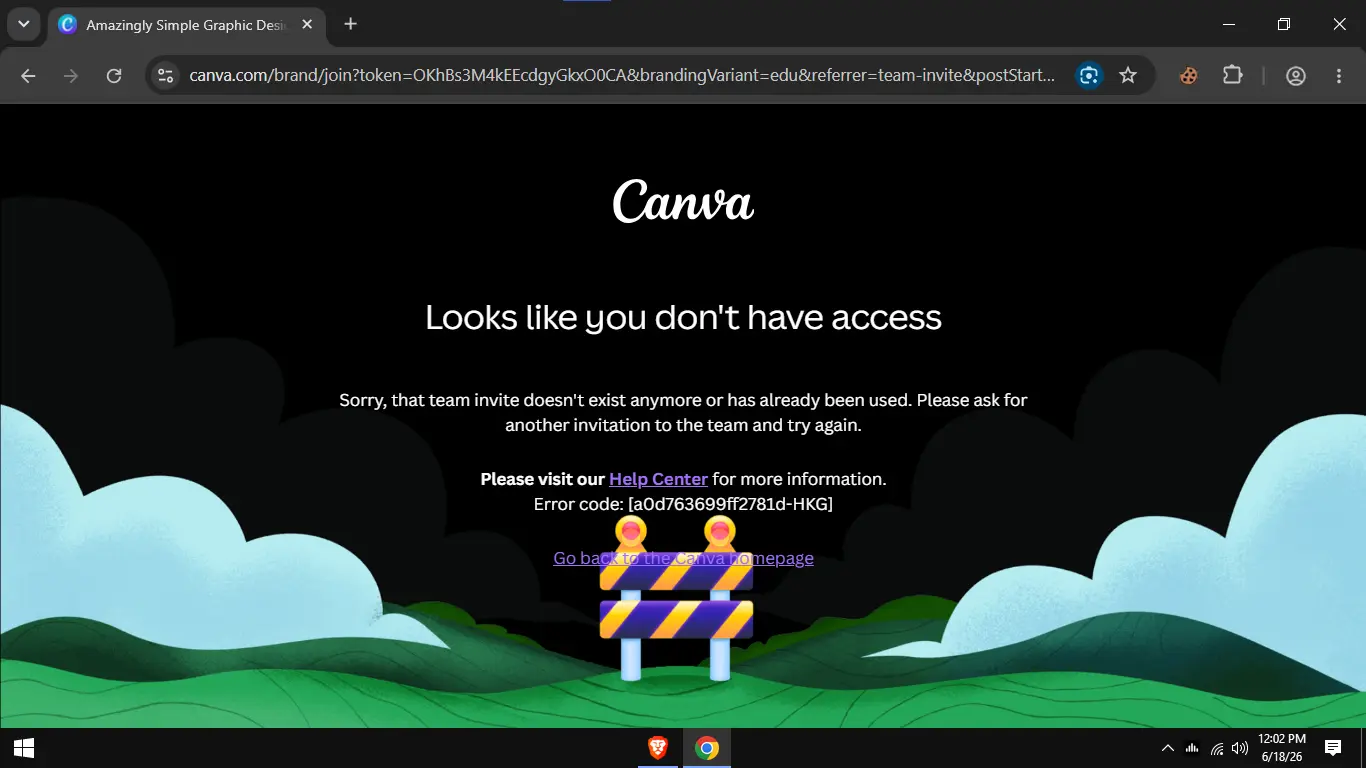Open Chrome three-dot menu
Screen dimensions: 1366x768
[x=1339, y=75]
